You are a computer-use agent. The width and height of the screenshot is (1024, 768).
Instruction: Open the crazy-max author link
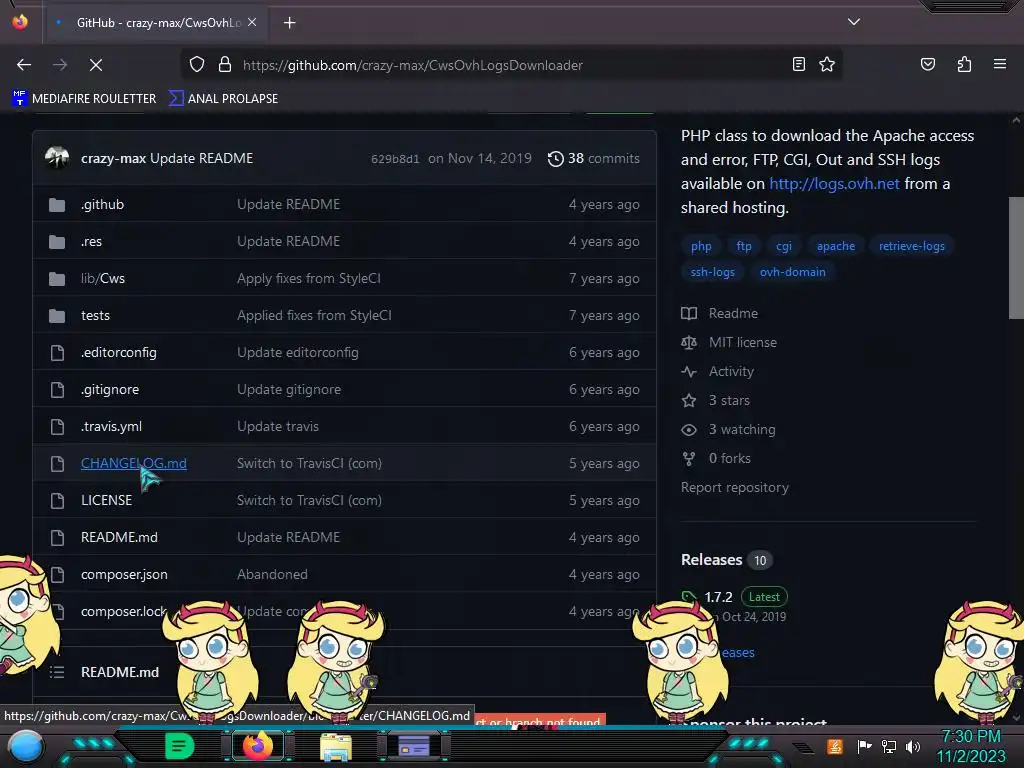click(x=113, y=159)
